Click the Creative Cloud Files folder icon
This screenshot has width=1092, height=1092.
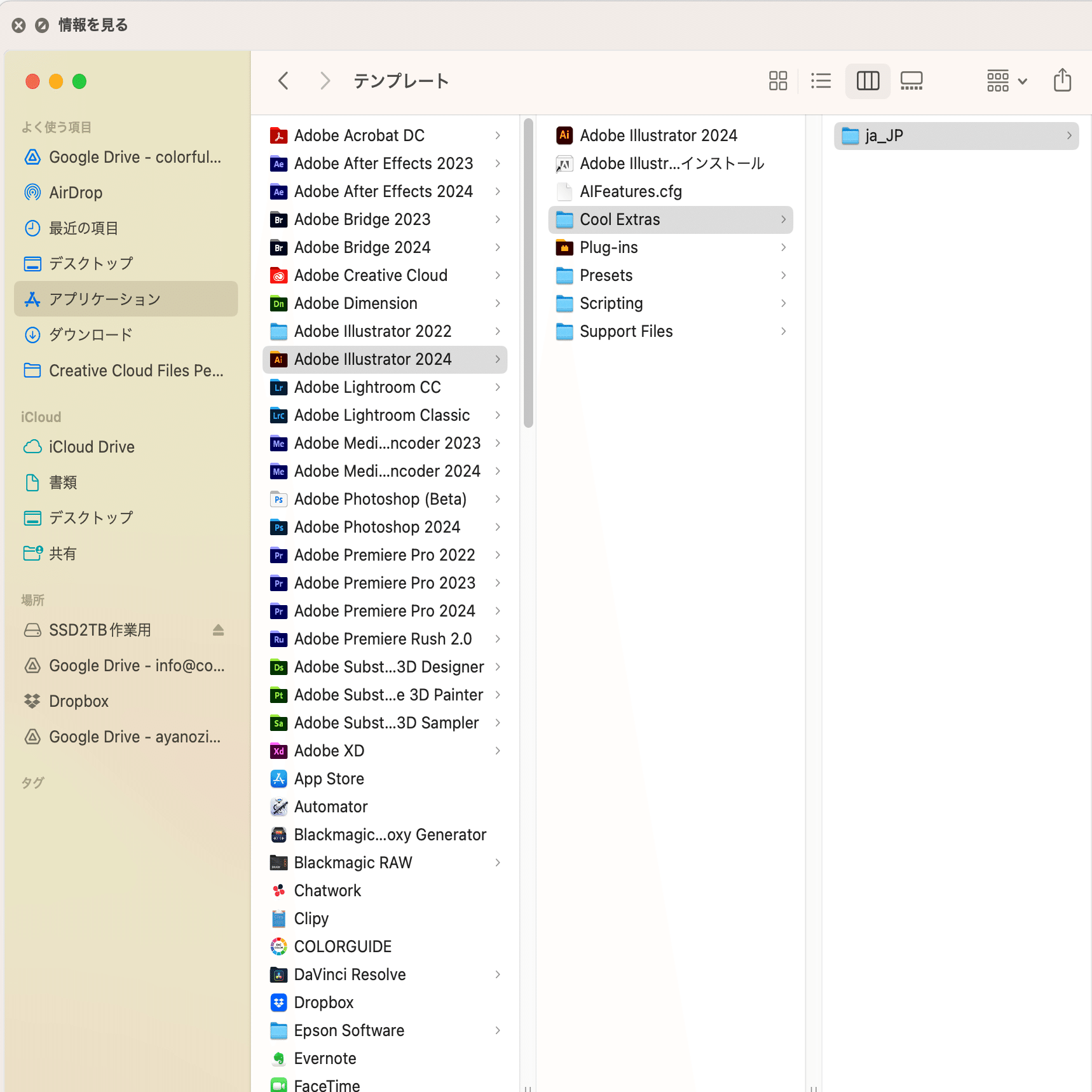[32, 370]
